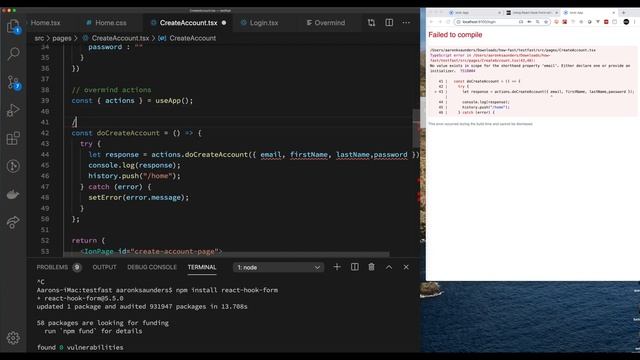The height and width of the screenshot is (360, 640).
Task: Click the underlined 'email' on line 44
Action: click(271, 155)
